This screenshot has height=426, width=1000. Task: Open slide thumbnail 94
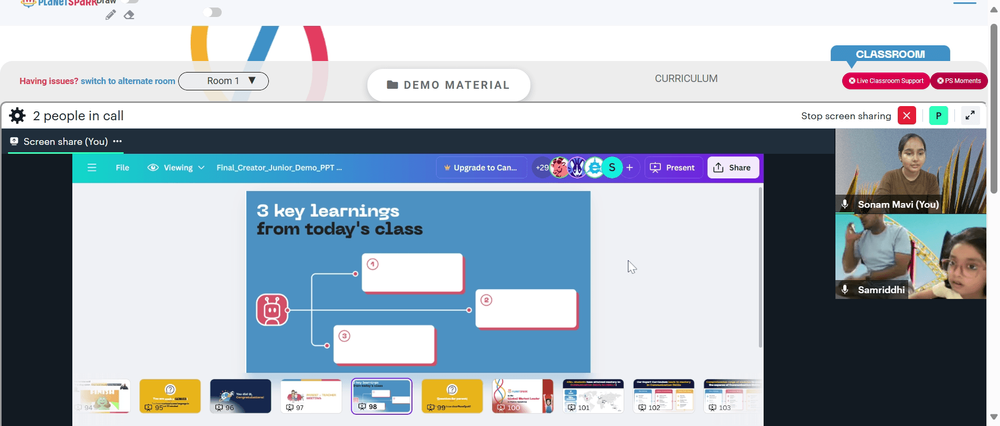click(103, 396)
